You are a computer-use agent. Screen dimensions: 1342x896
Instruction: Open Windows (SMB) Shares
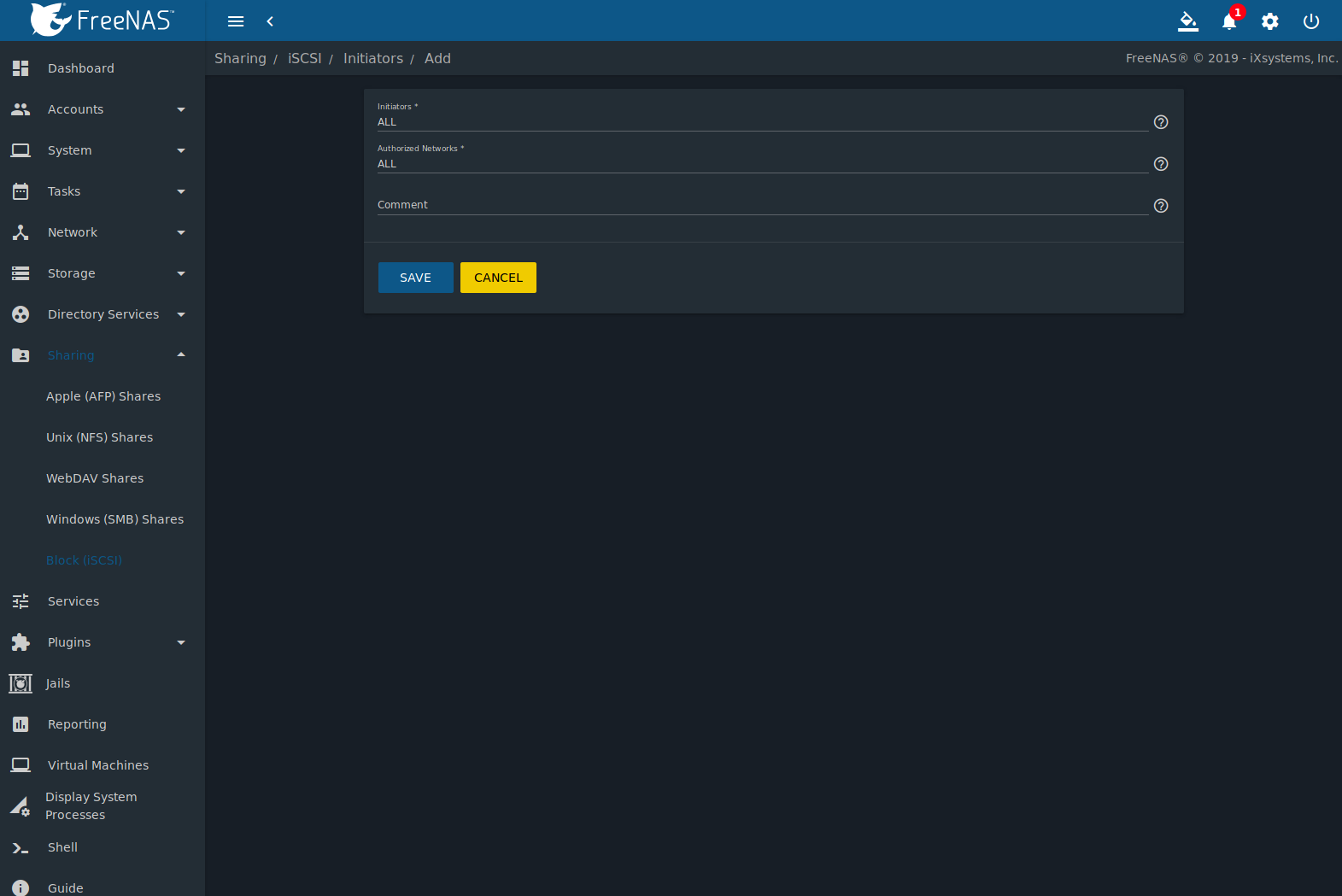point(115,519)
